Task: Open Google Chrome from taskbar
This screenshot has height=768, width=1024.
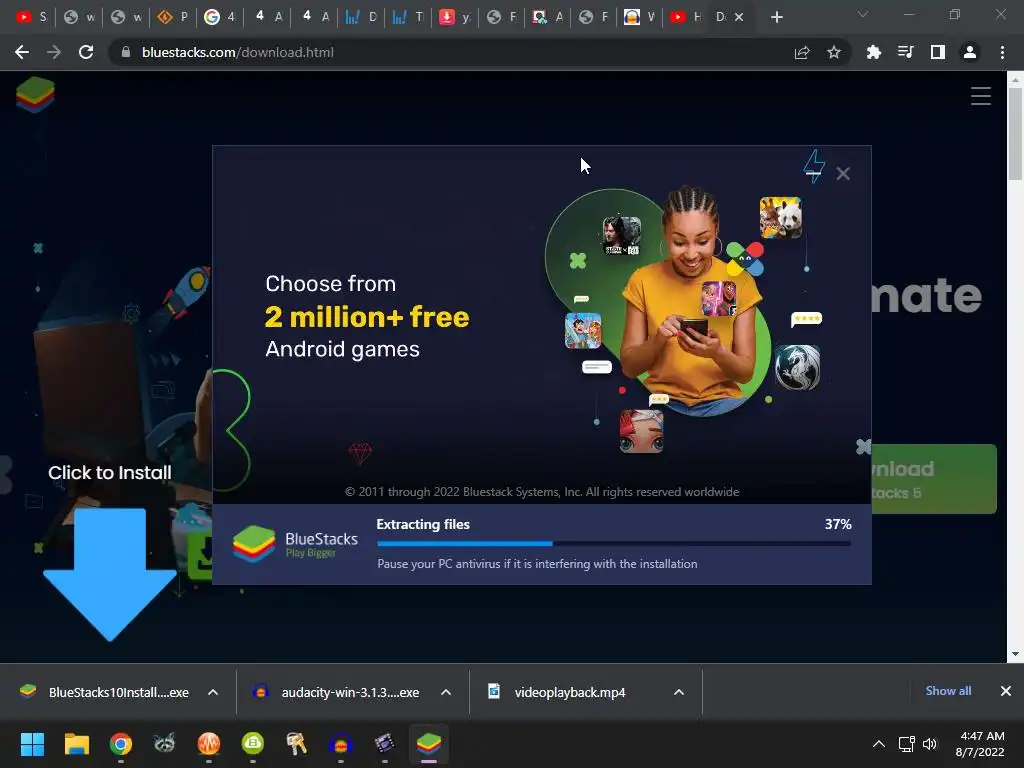Action: pyautogui.click(x=121, y=744)
